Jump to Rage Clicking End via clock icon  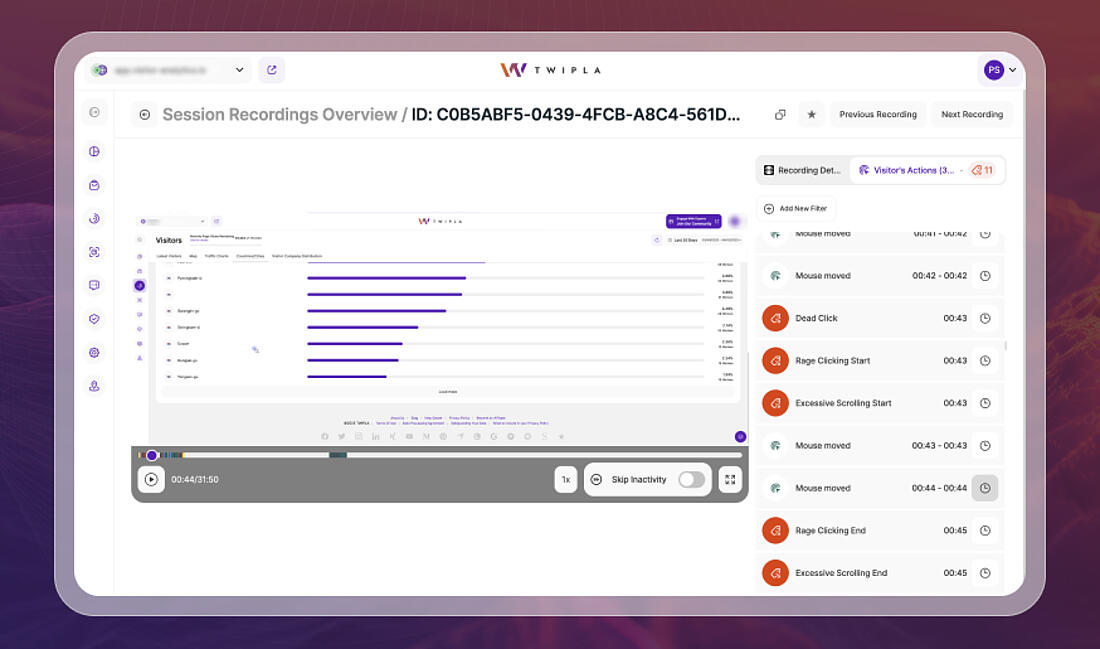click(x=985, y=530)
